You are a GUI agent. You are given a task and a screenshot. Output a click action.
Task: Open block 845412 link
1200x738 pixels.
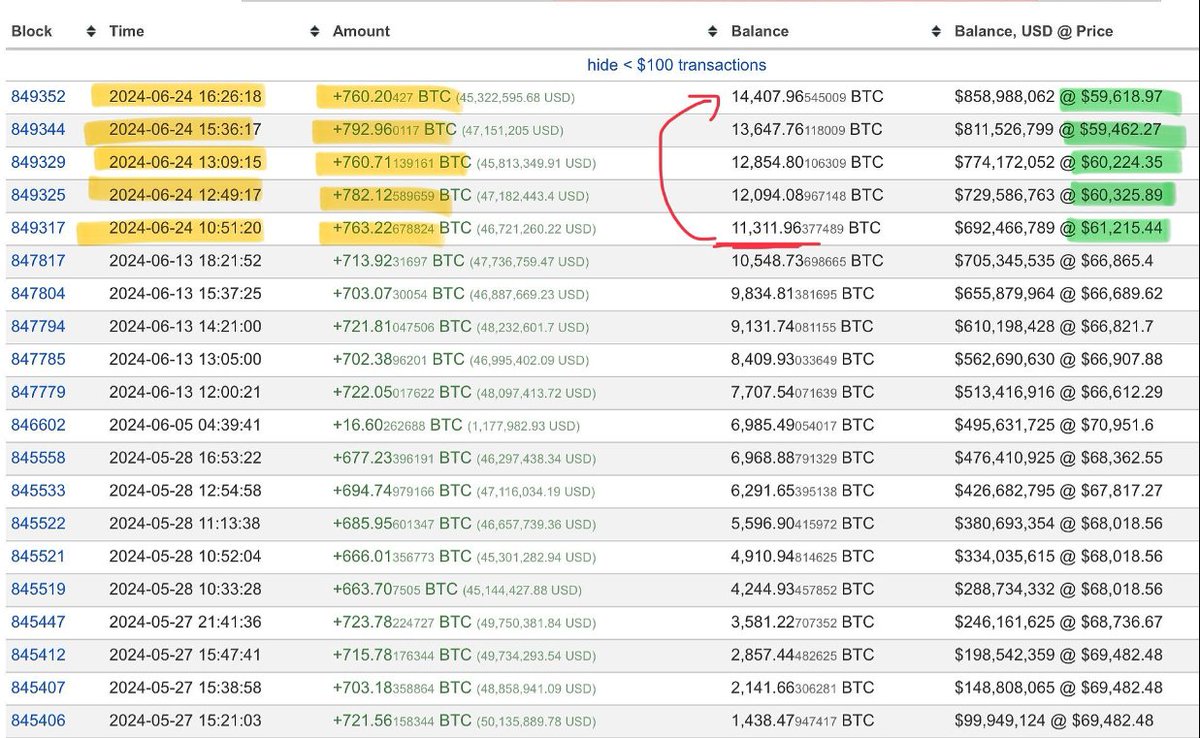tap(38, 655)
